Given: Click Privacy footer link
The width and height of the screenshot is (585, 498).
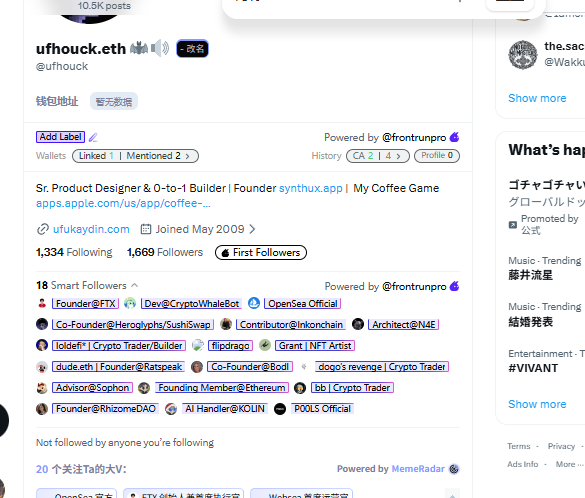Looking at the screenshot, I should [x=561, y=446].
